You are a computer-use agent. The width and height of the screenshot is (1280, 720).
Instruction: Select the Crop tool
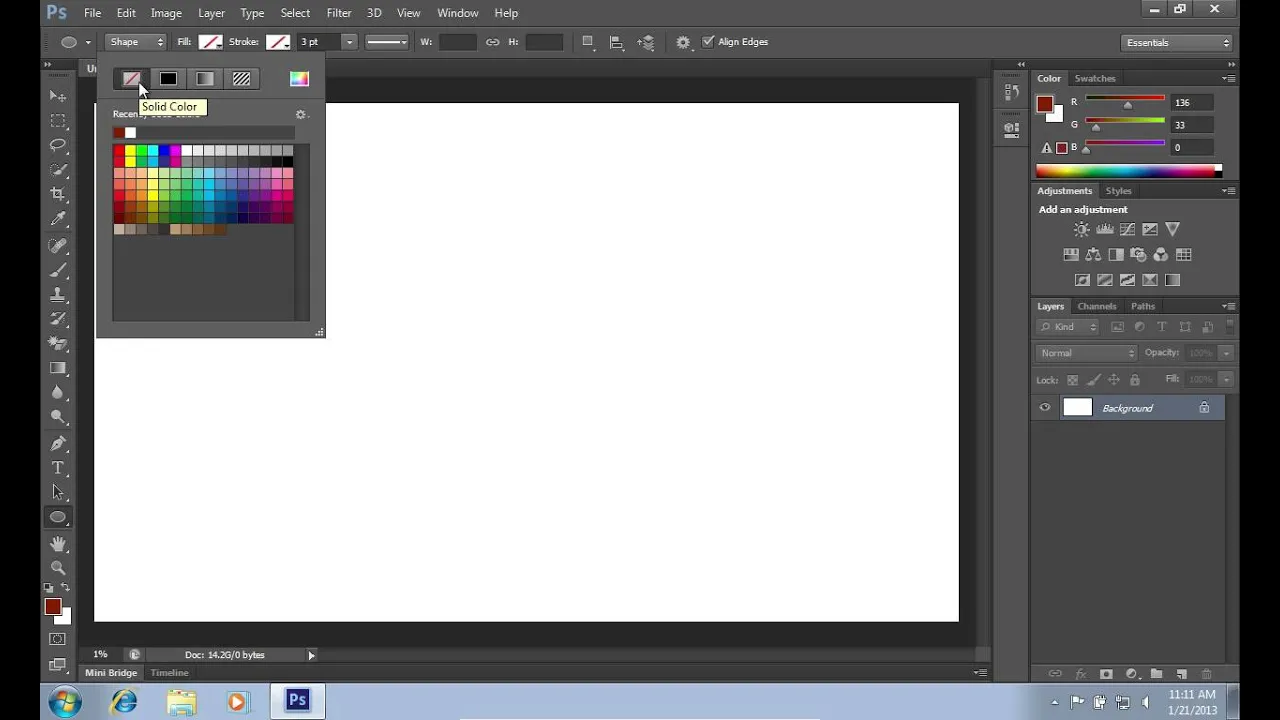pos(58,194)
